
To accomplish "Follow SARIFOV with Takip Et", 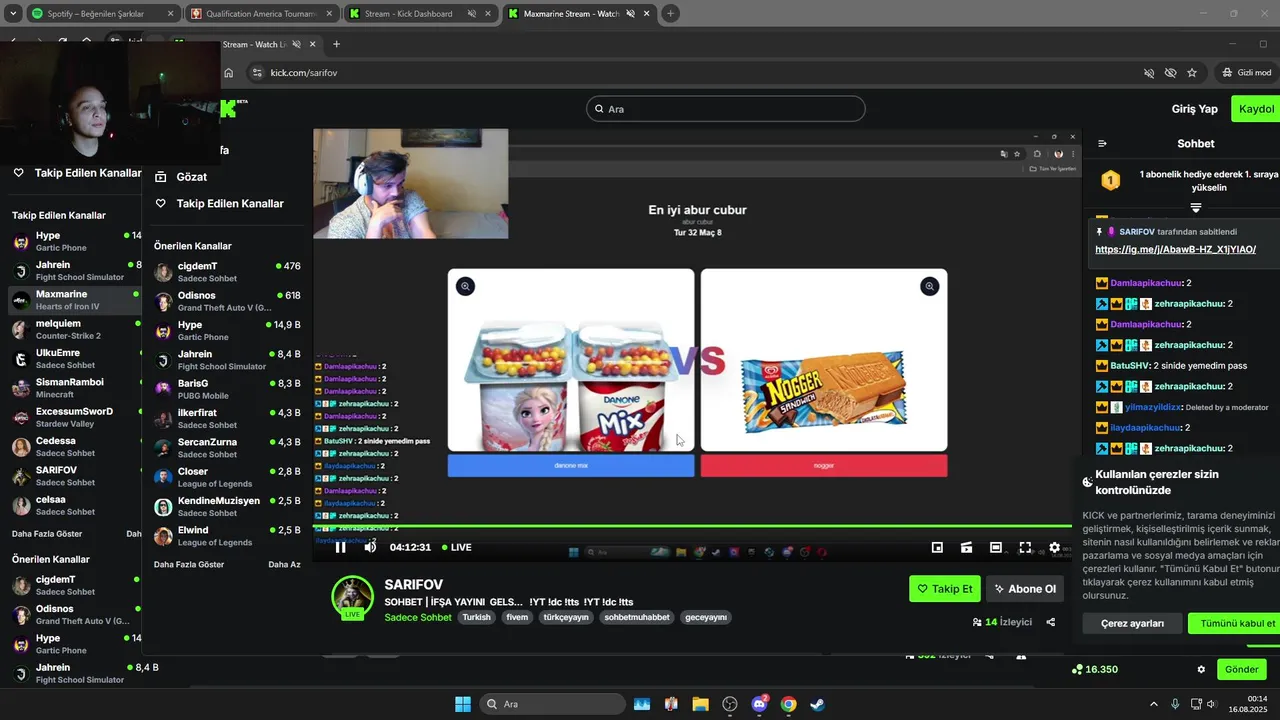I will [945, 589].
